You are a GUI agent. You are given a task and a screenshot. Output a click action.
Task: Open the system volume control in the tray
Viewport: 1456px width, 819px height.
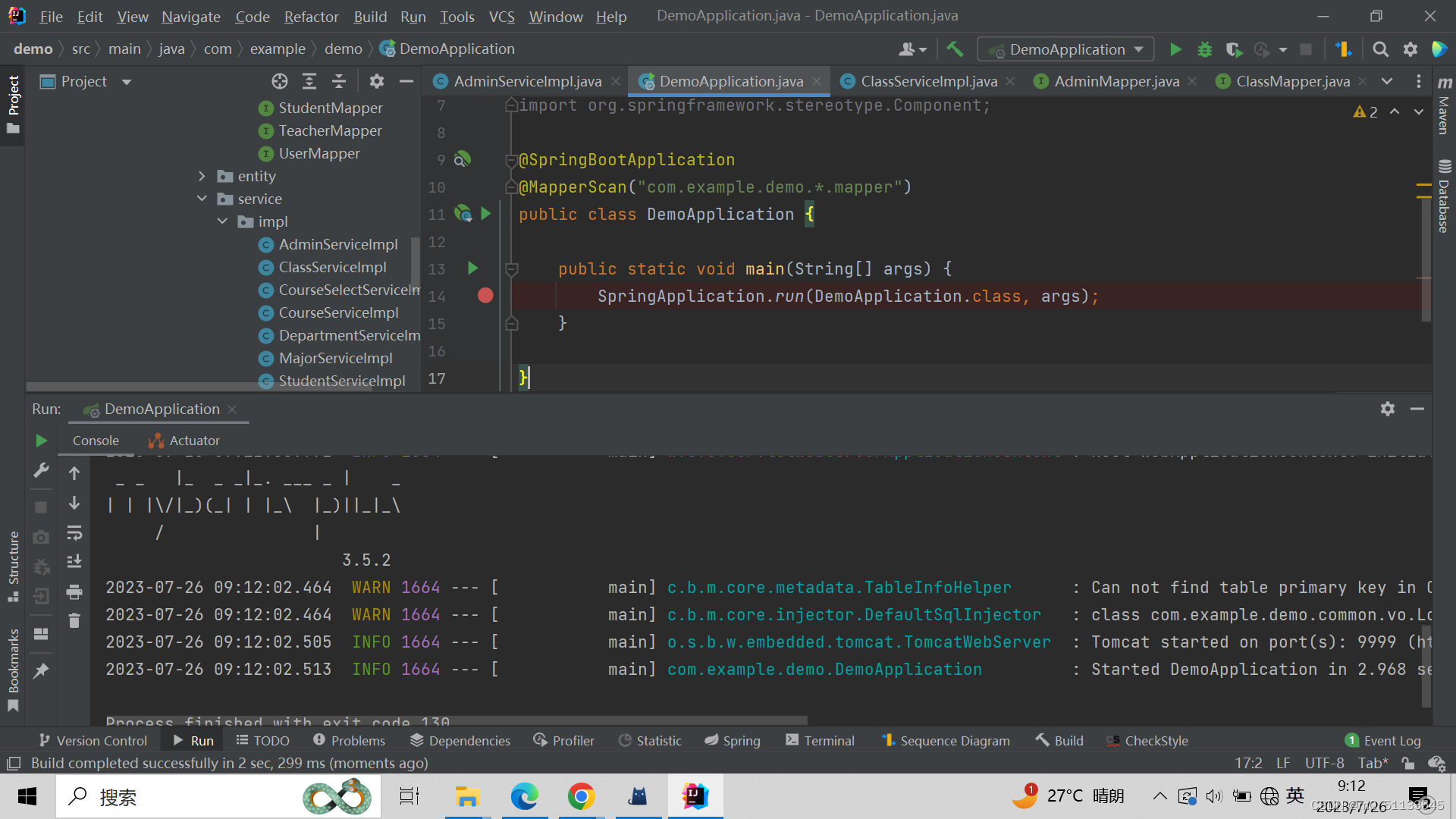pos(1214,796)
